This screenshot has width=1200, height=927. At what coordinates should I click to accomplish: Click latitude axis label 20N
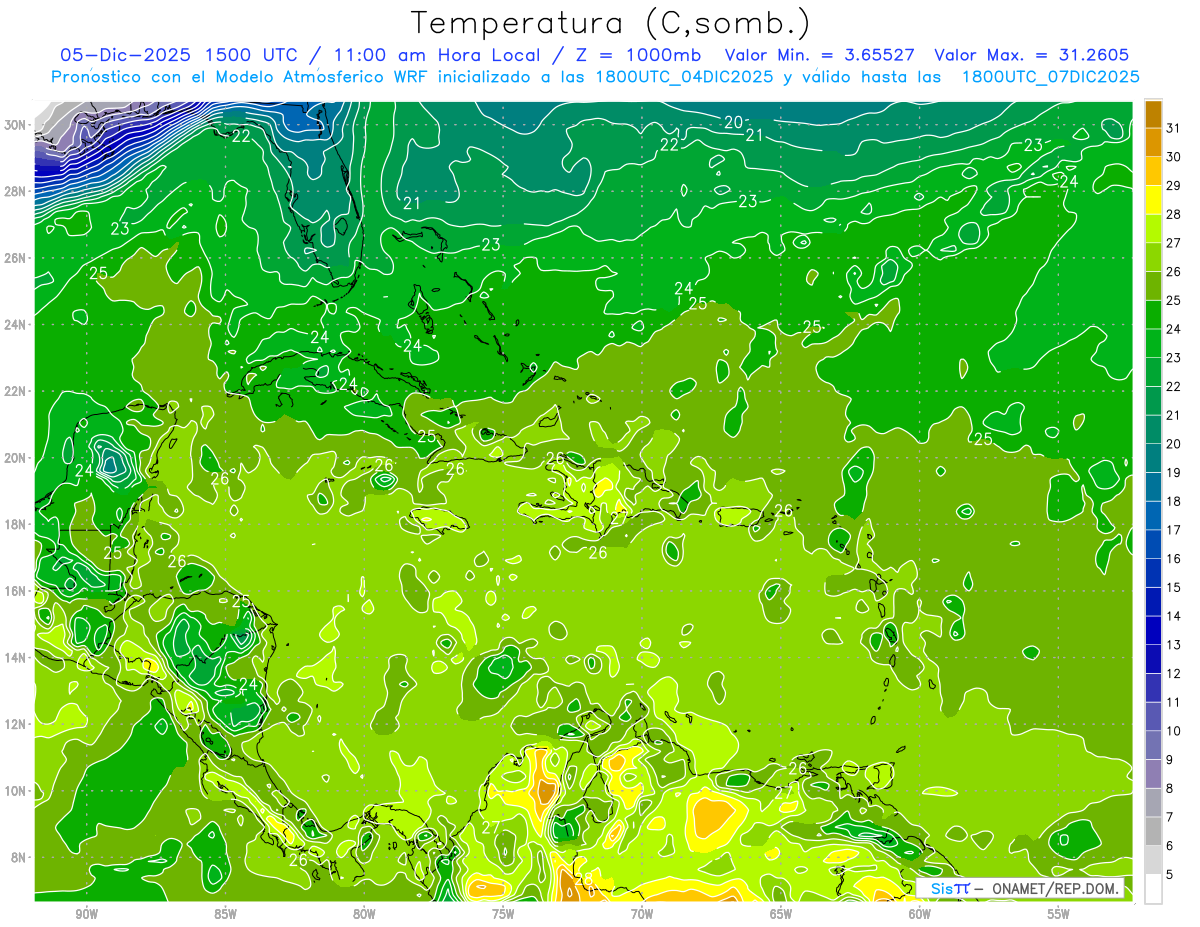(x=15, y=458)
